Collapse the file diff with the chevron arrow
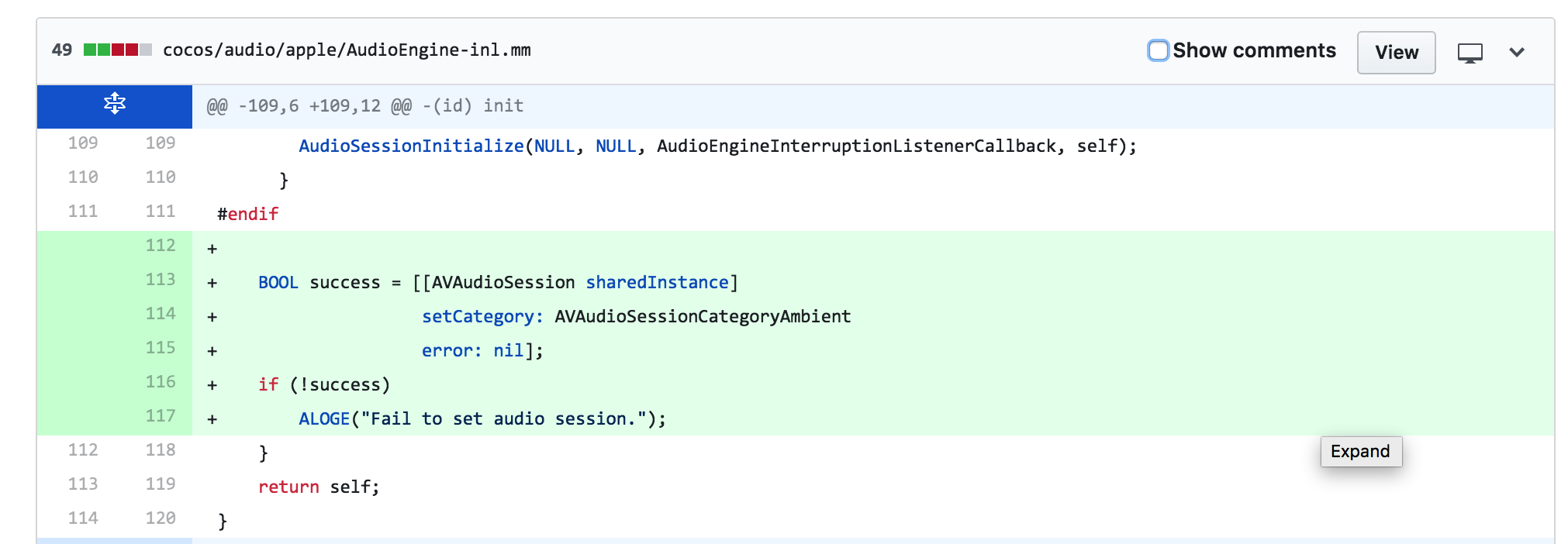Image resolution: width=1568 pixels, height=544 pixels. 1517,52
